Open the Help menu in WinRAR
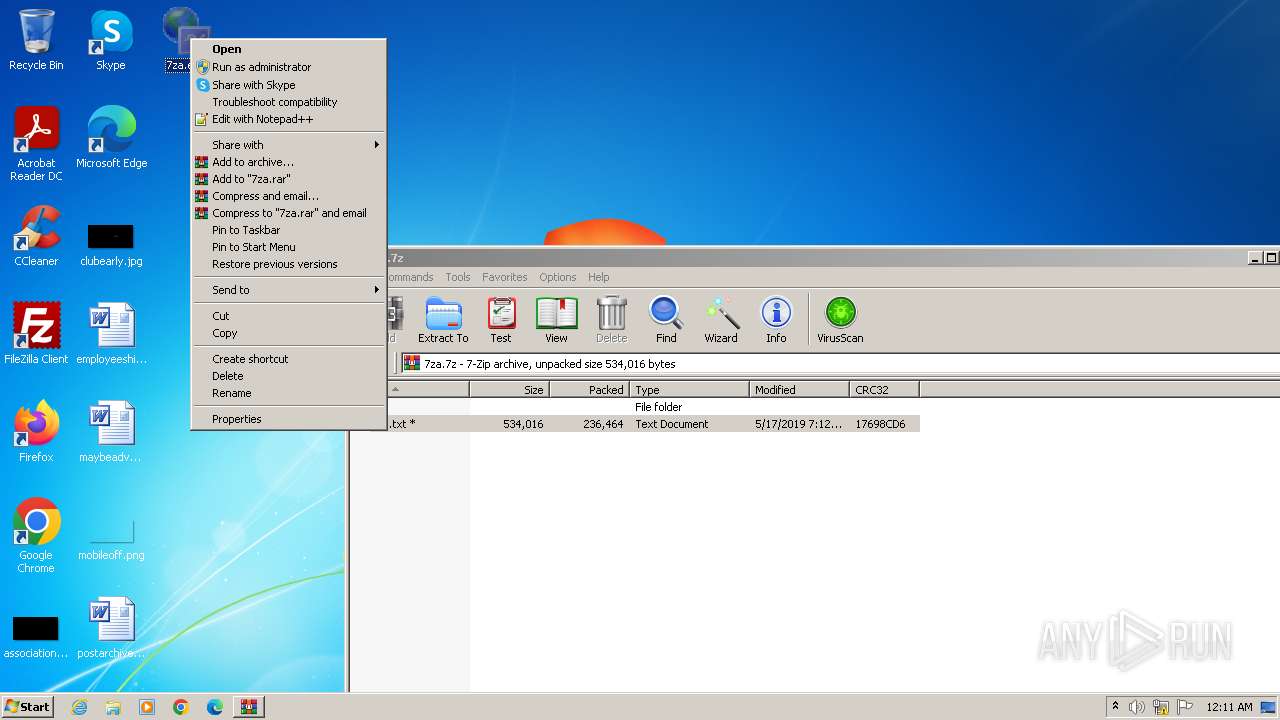1280x720 pixels. (x=599, y=277)
